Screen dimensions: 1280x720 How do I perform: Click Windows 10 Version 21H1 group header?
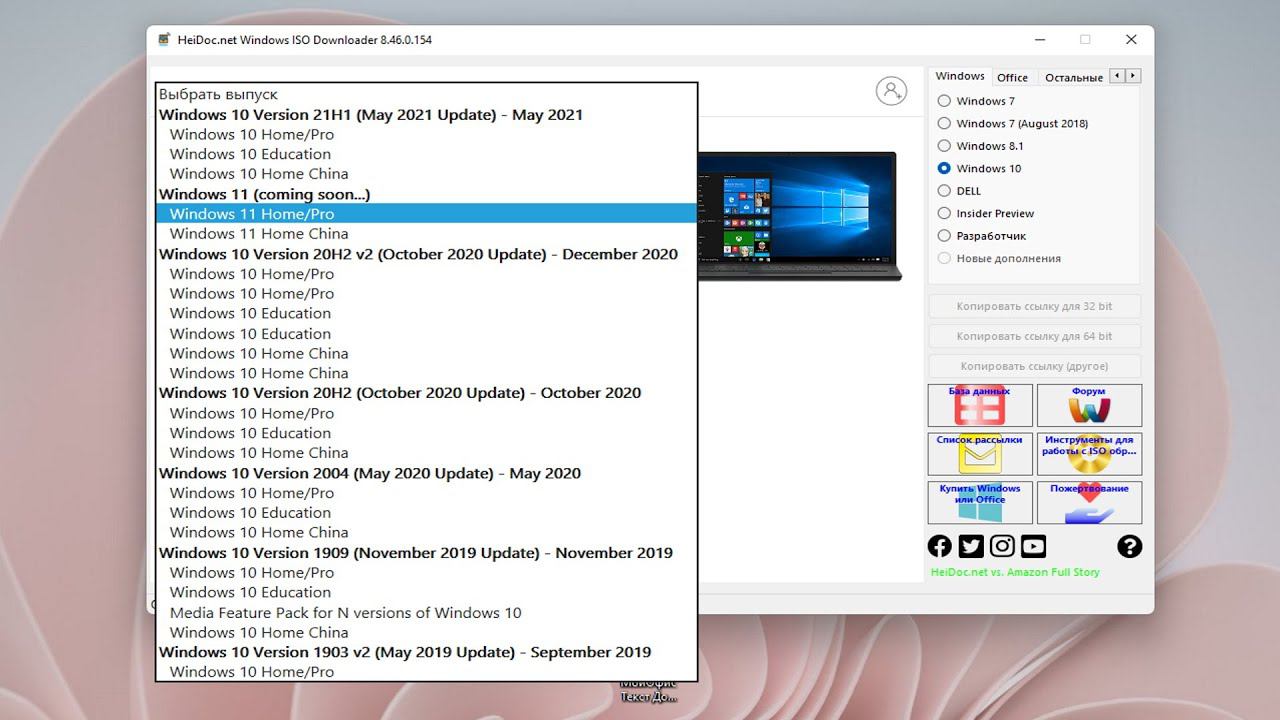pos(426,114)
